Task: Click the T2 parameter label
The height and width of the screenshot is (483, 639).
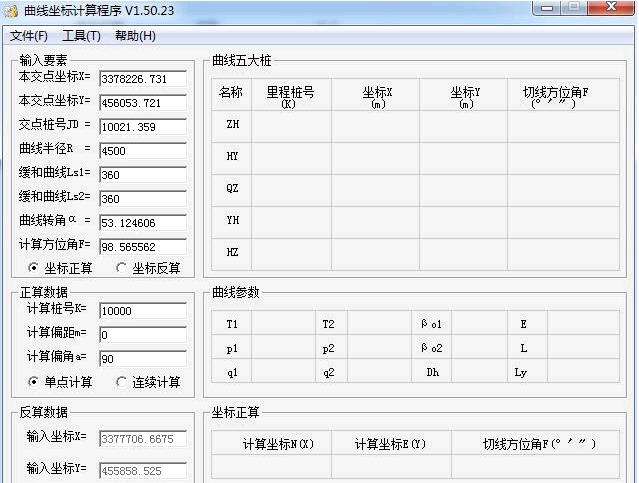Action: point(328,324)
